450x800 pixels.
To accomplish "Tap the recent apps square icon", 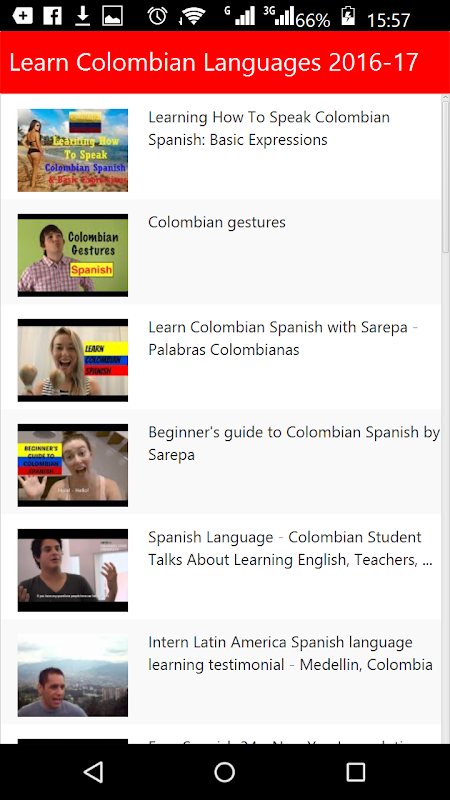I will pyautogui.click(x=356, y=772).
